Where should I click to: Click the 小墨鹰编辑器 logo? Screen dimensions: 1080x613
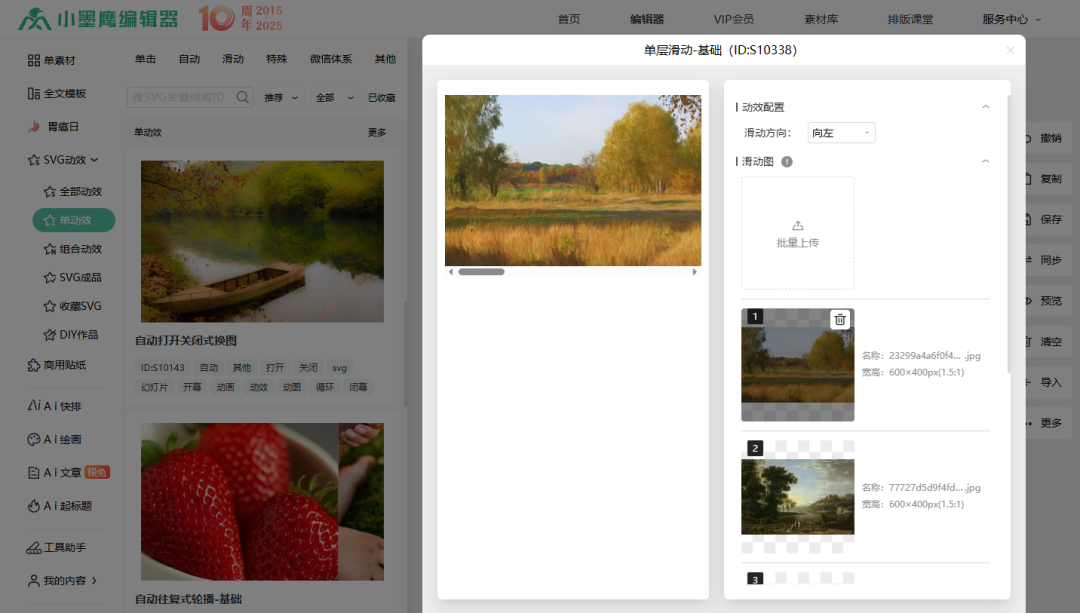click(x=98, y=19)
